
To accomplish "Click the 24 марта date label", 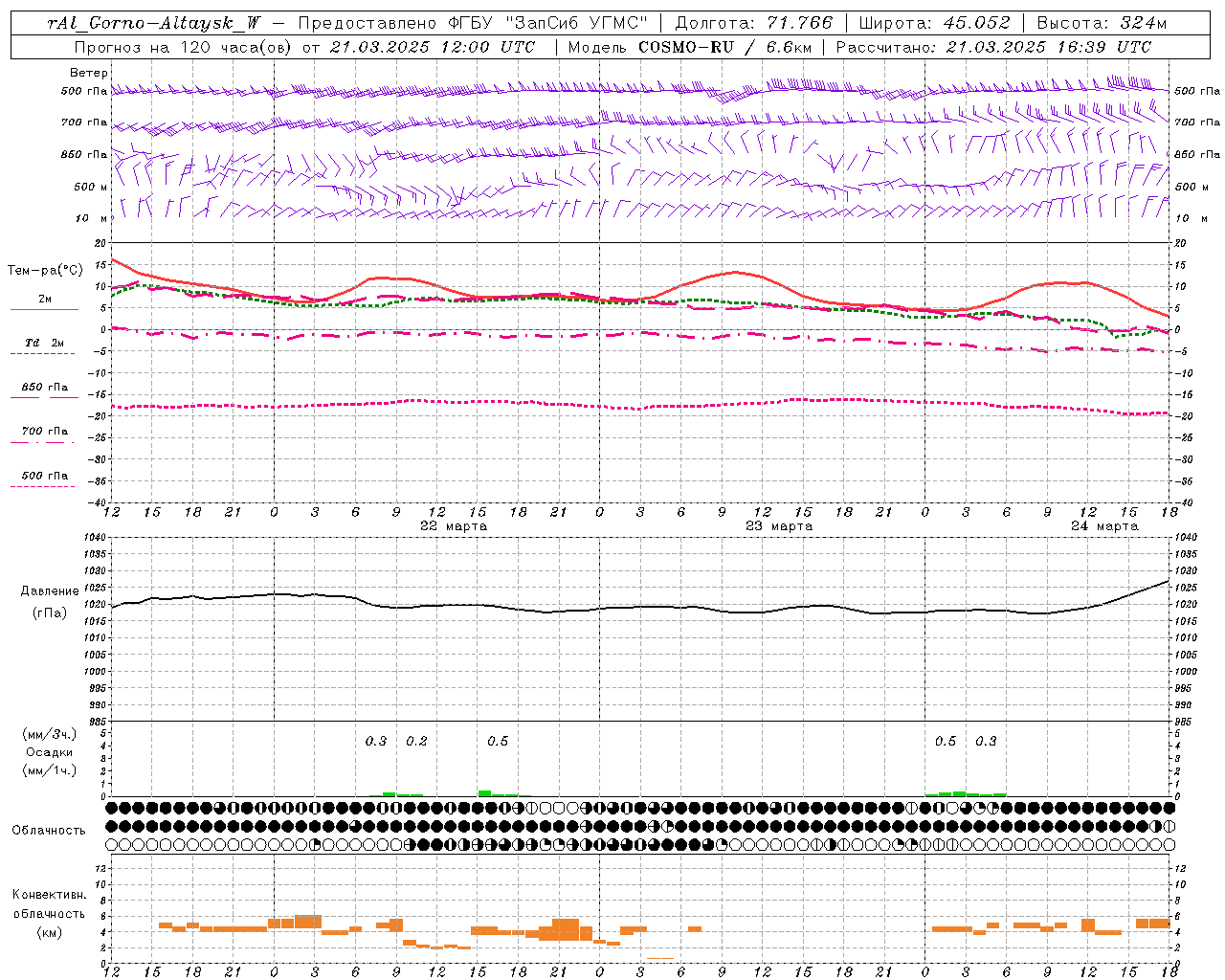I will click(x=1104, y=525).
